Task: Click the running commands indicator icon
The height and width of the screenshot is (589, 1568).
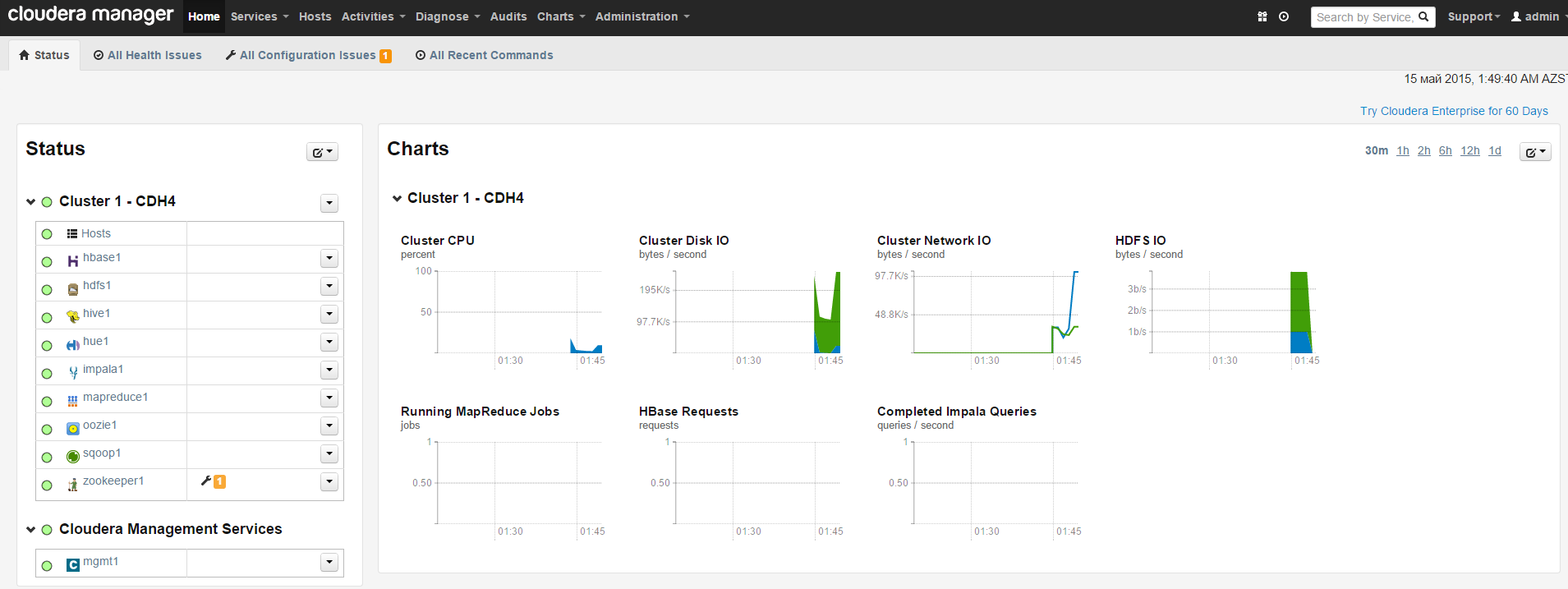Action: (1284, 16)
